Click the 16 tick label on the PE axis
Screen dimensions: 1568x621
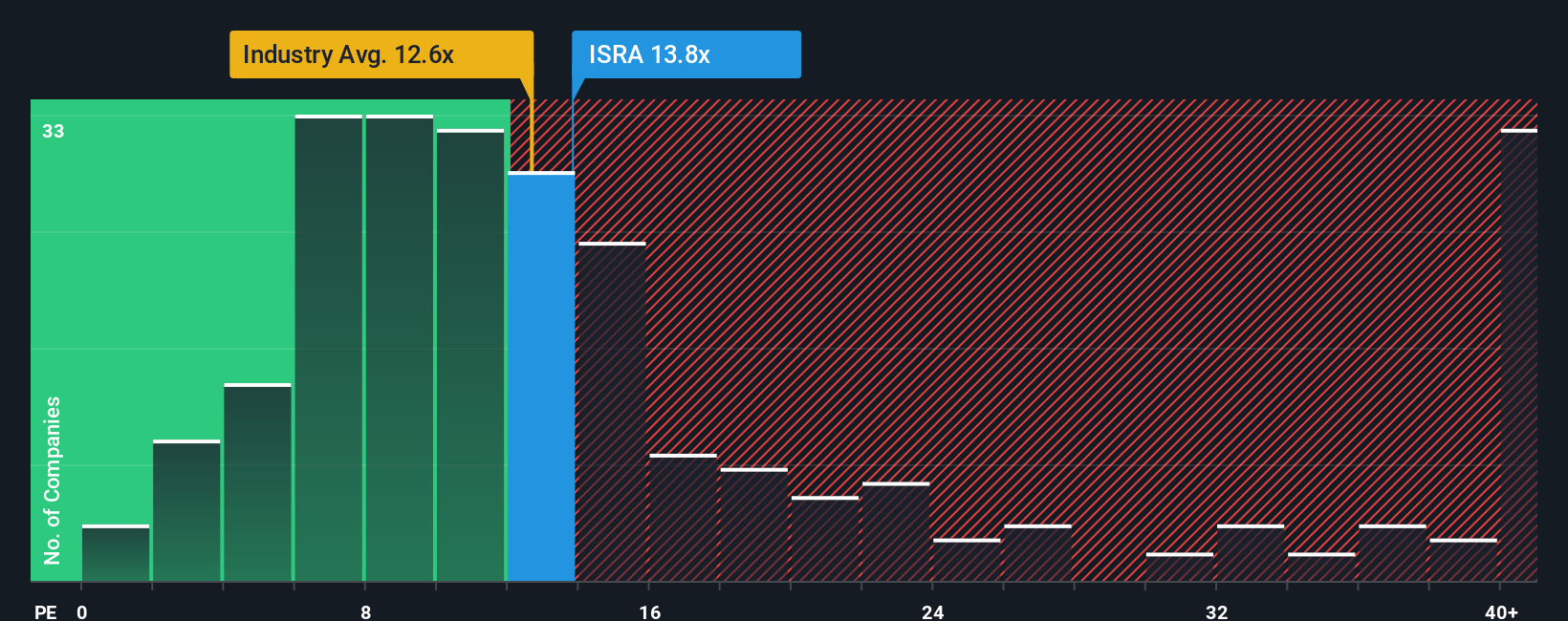click(x=650, y=611)
